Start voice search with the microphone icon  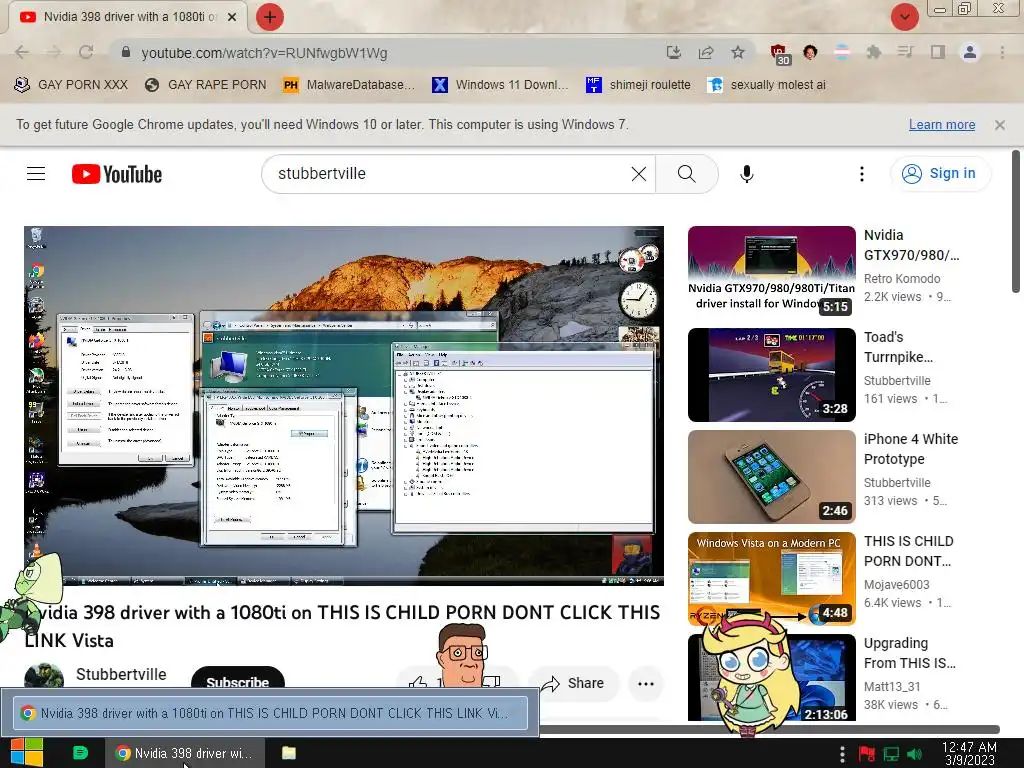click(746, 174)
